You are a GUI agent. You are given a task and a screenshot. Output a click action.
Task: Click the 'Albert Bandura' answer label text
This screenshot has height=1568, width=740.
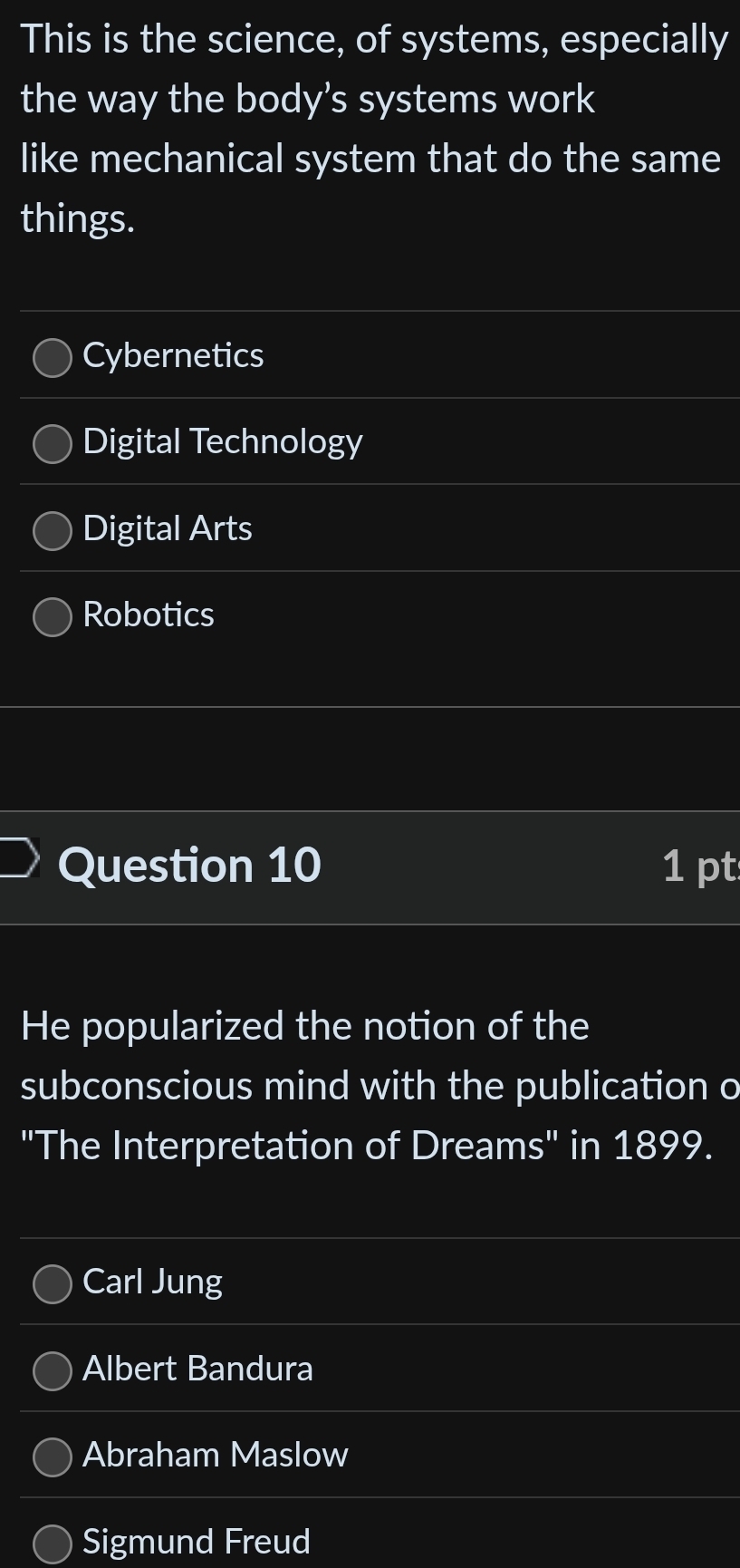click(x=197, y=1369)
